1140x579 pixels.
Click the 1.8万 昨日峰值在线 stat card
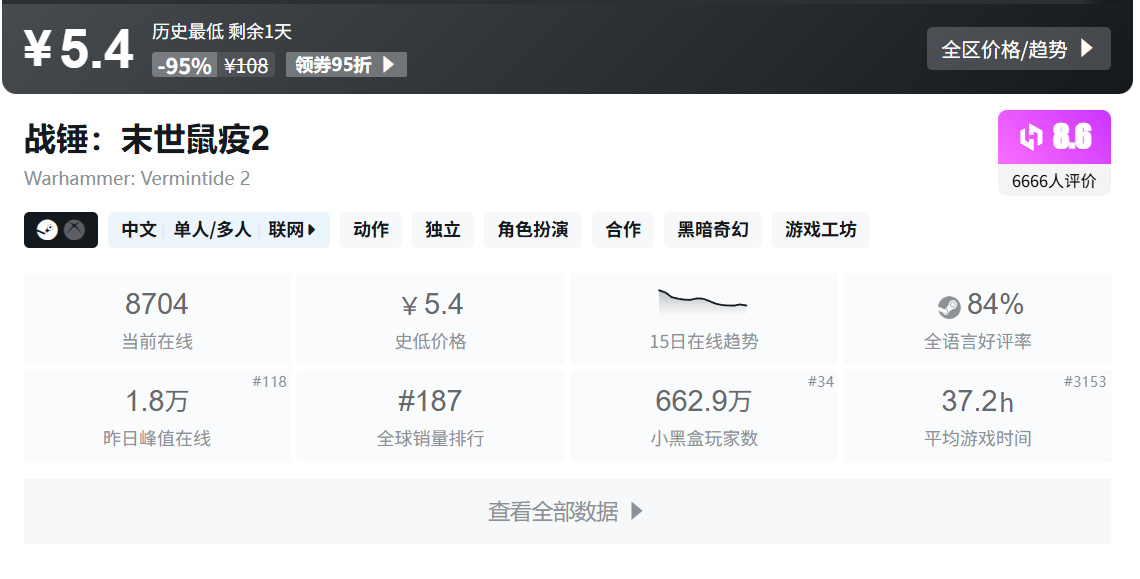pyautogui.click(x=157, y=416)
